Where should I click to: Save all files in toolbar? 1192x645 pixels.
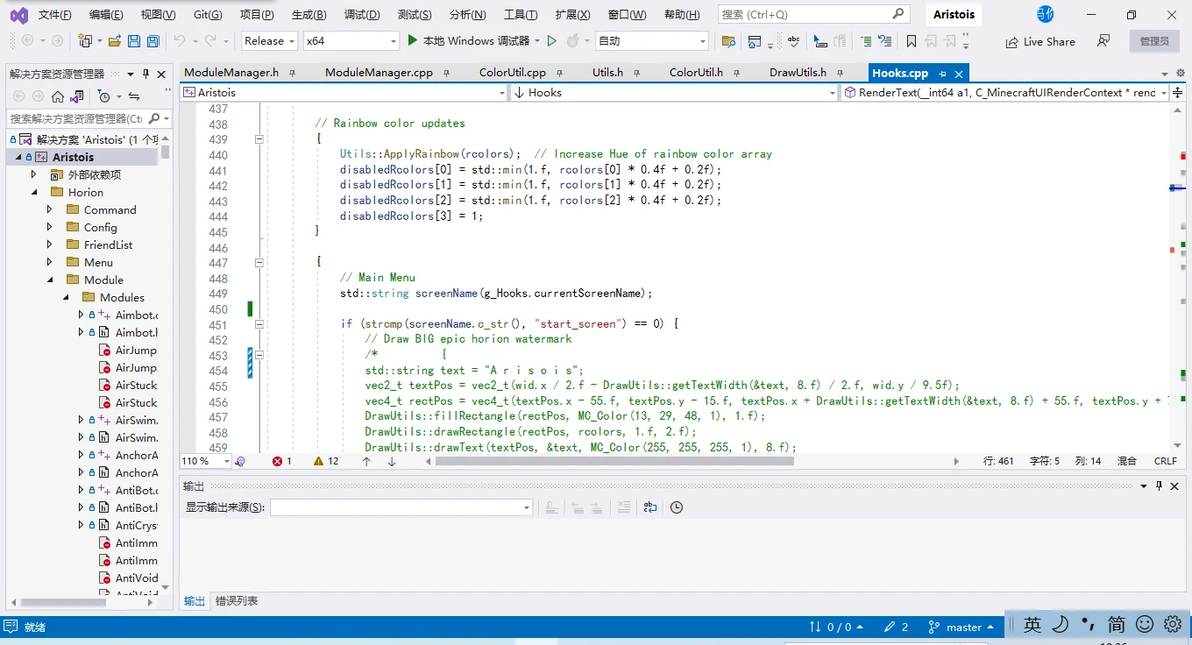pyautogui.click(x=153, y=41)
